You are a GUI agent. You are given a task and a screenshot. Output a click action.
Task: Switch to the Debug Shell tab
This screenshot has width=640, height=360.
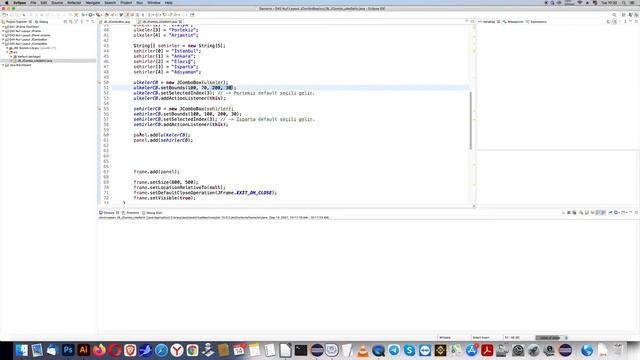pyautogui.click(x=152, y=213)
